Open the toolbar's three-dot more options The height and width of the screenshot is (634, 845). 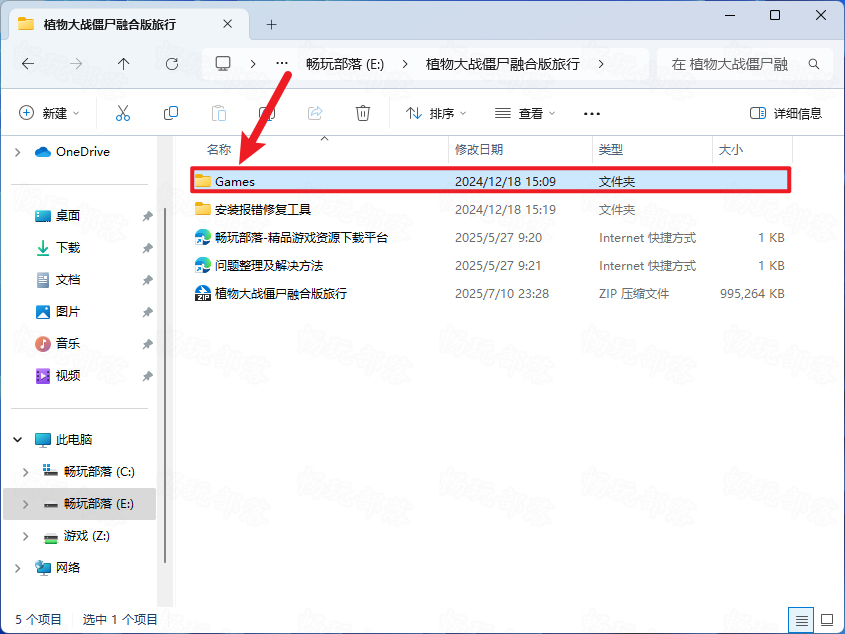click(592, 114)
